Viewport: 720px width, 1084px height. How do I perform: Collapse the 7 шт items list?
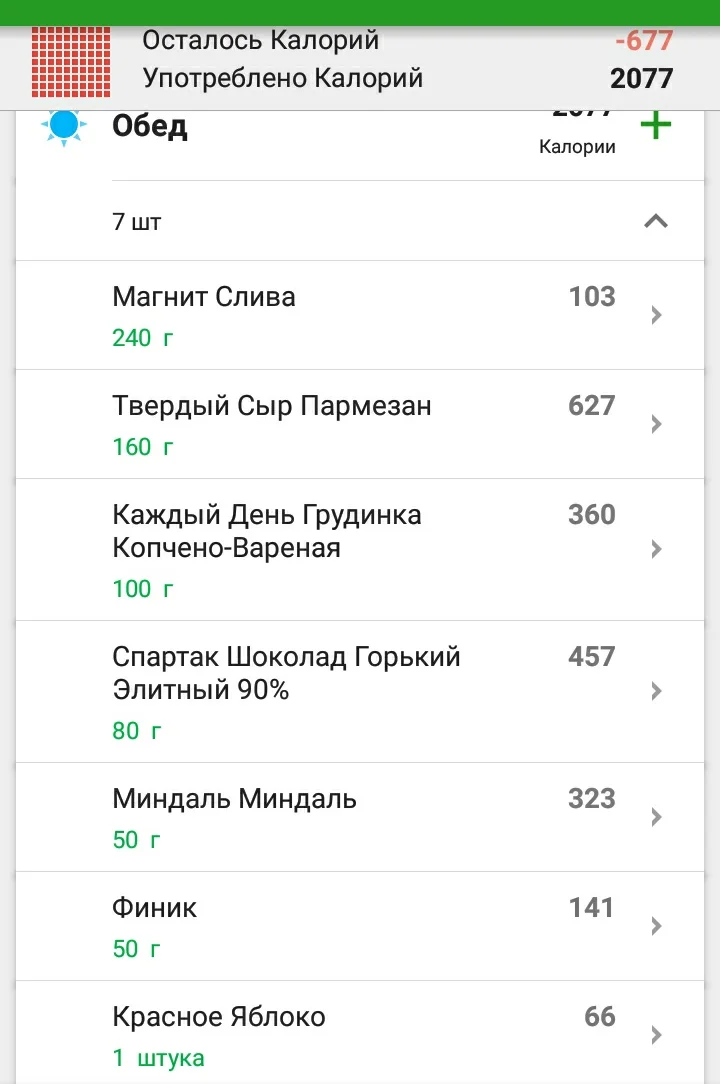(x=655, y=221)
